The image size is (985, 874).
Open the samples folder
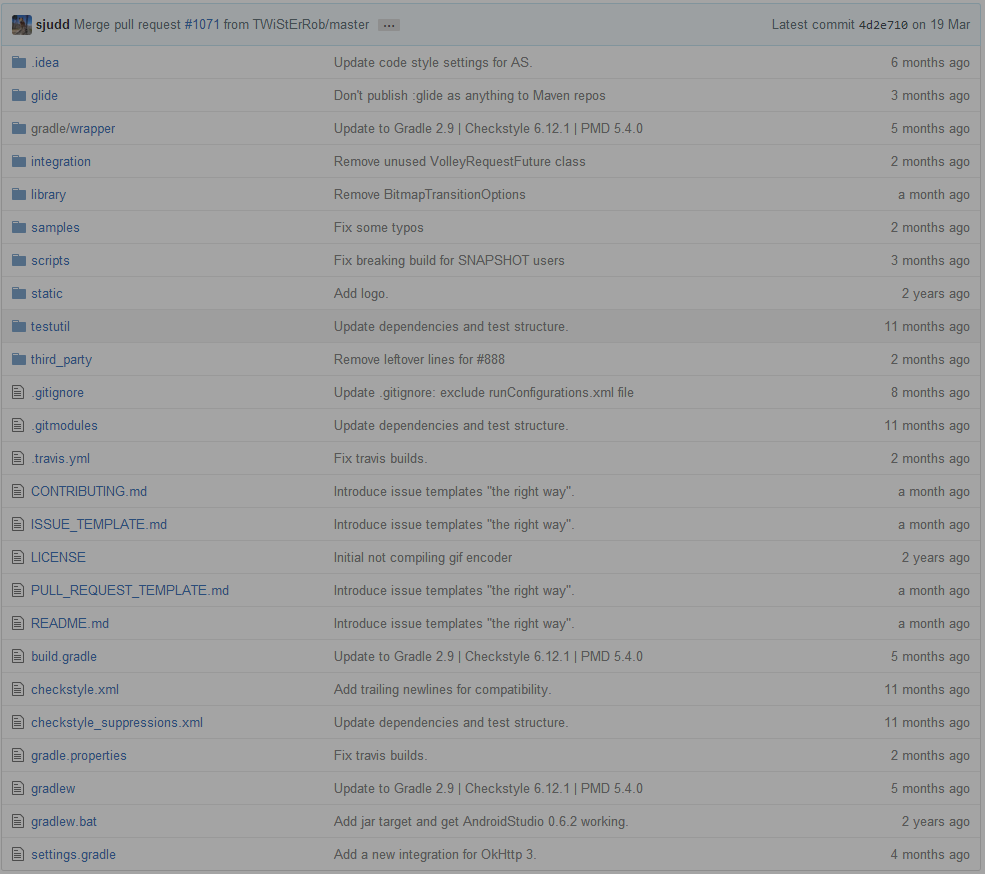tap(55, 227)
